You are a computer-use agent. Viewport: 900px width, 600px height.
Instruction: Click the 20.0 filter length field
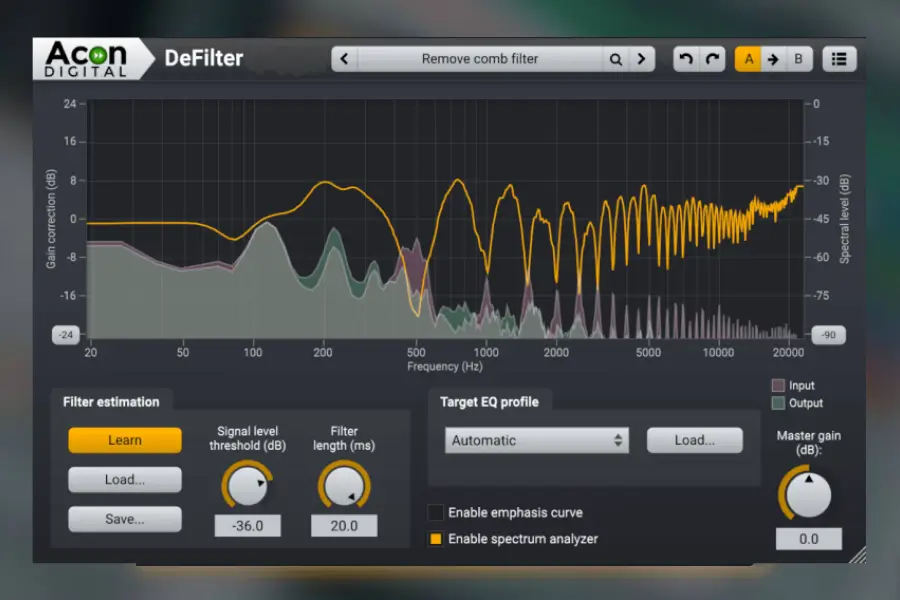tap(344, 526)
